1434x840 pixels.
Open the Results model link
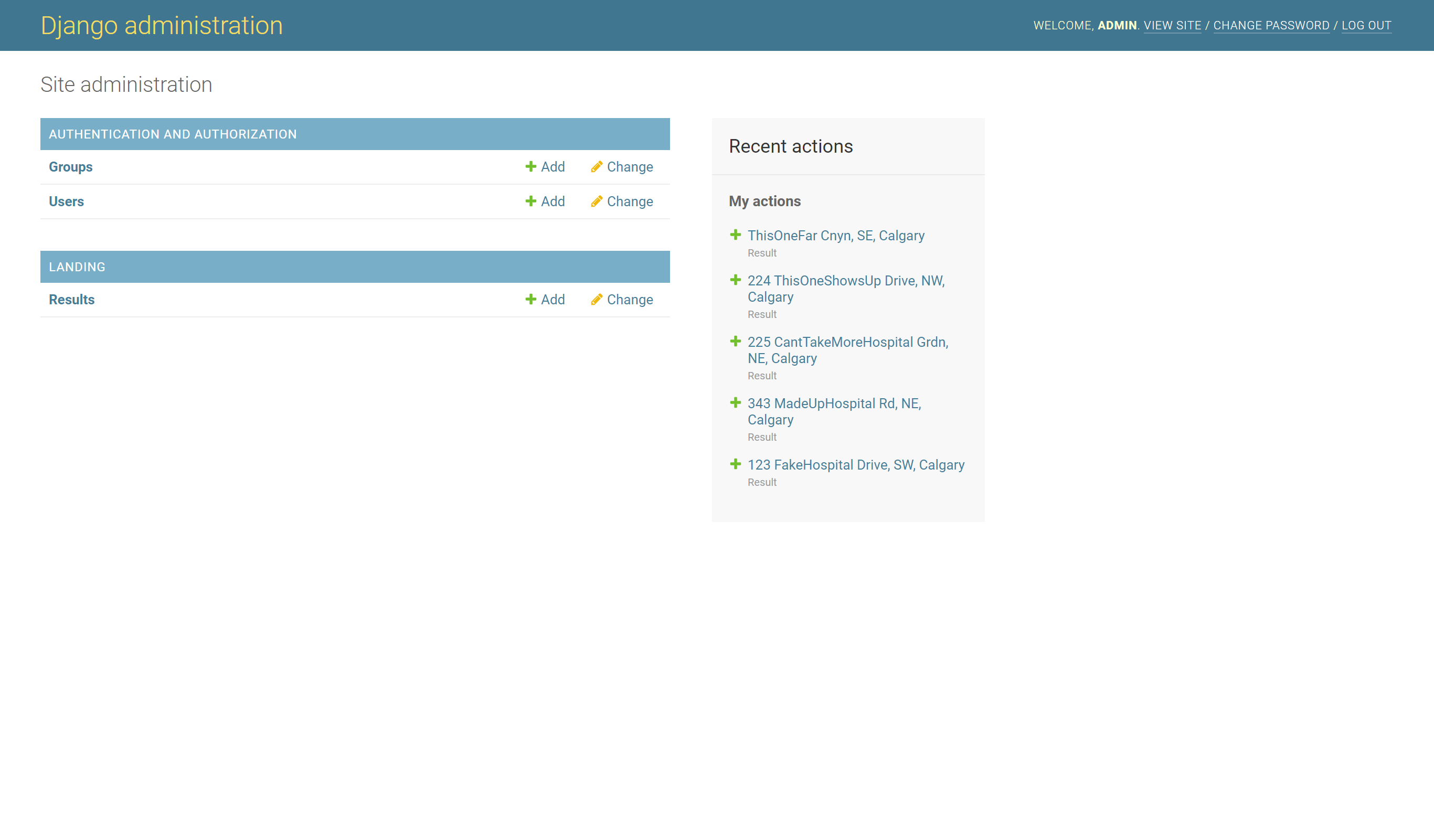pyautogui.click(x=72, y=300)
